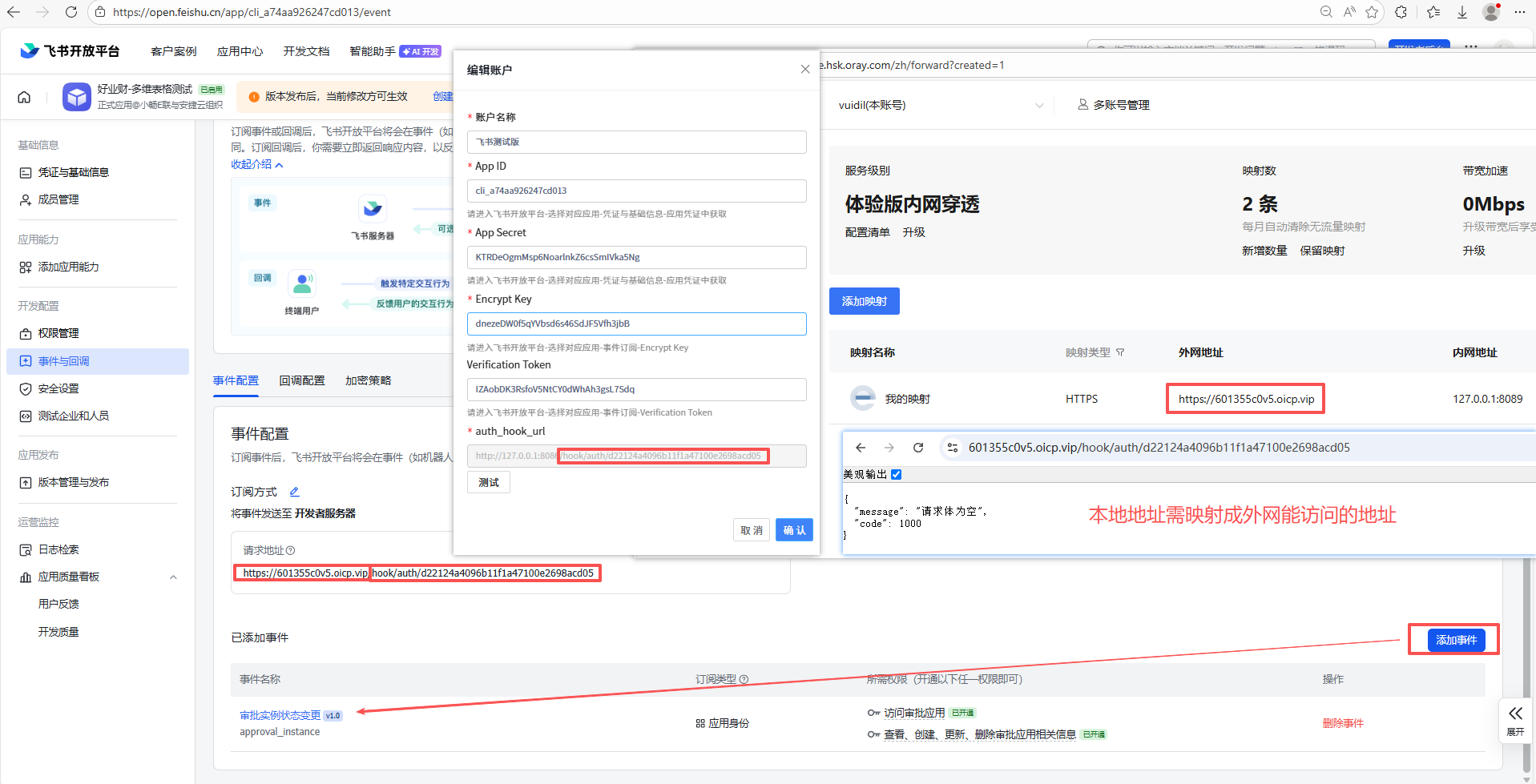
Task: Toggle the 美观输出 checkbox
Action: point(897,474)
